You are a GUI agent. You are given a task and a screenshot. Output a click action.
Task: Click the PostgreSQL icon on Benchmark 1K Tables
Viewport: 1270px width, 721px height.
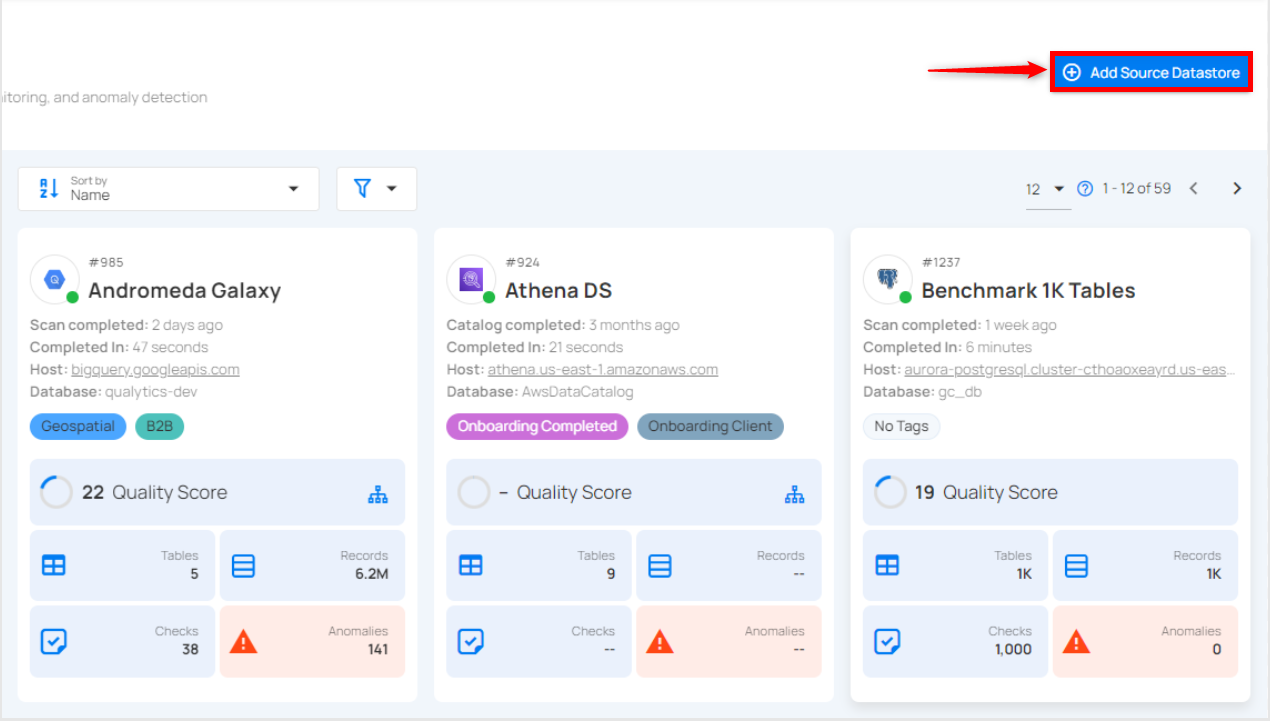887,280
